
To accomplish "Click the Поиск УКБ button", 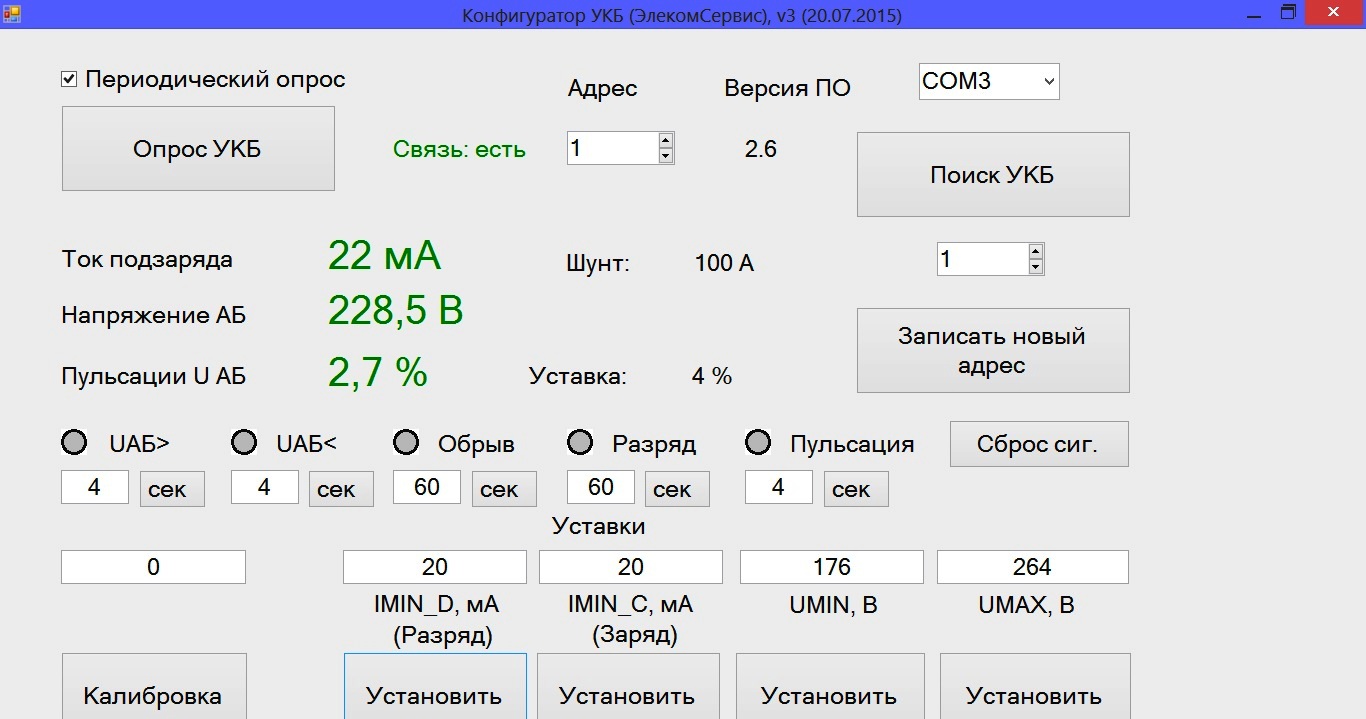I will tap(993, 175).
